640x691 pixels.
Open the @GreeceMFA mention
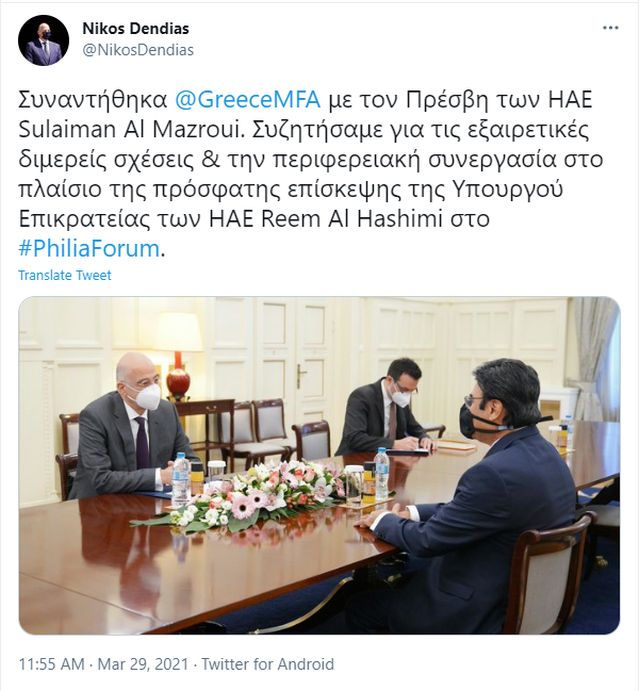tap(248, 100)
